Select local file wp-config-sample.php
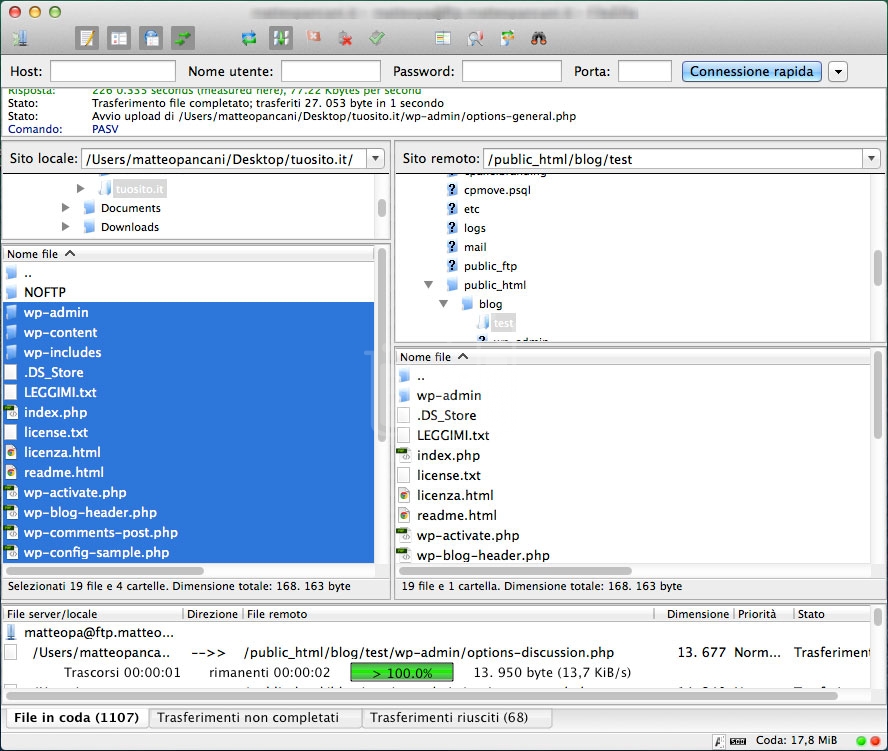 189,552
